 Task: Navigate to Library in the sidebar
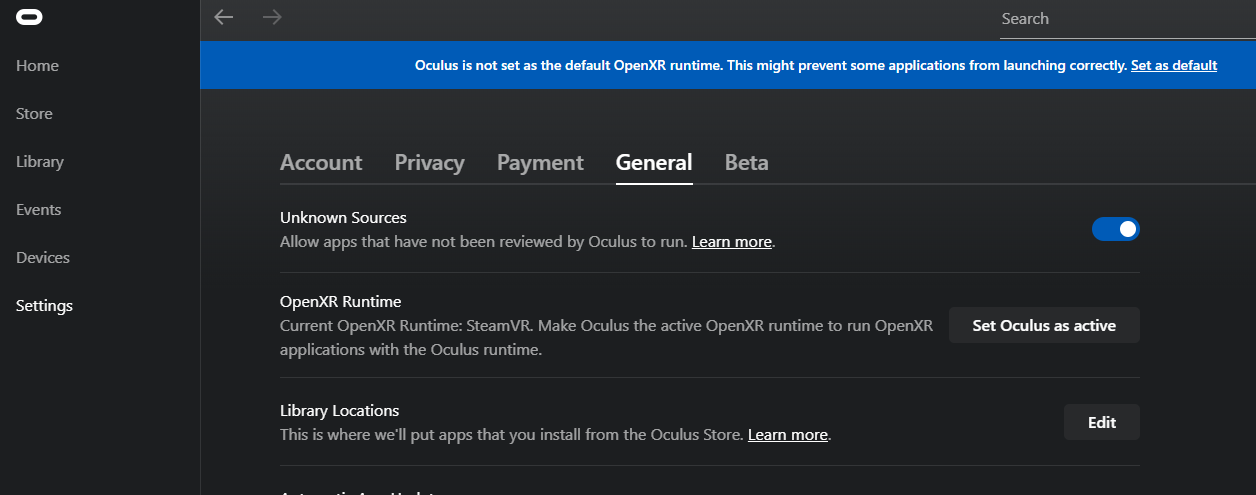click(40, 162)
